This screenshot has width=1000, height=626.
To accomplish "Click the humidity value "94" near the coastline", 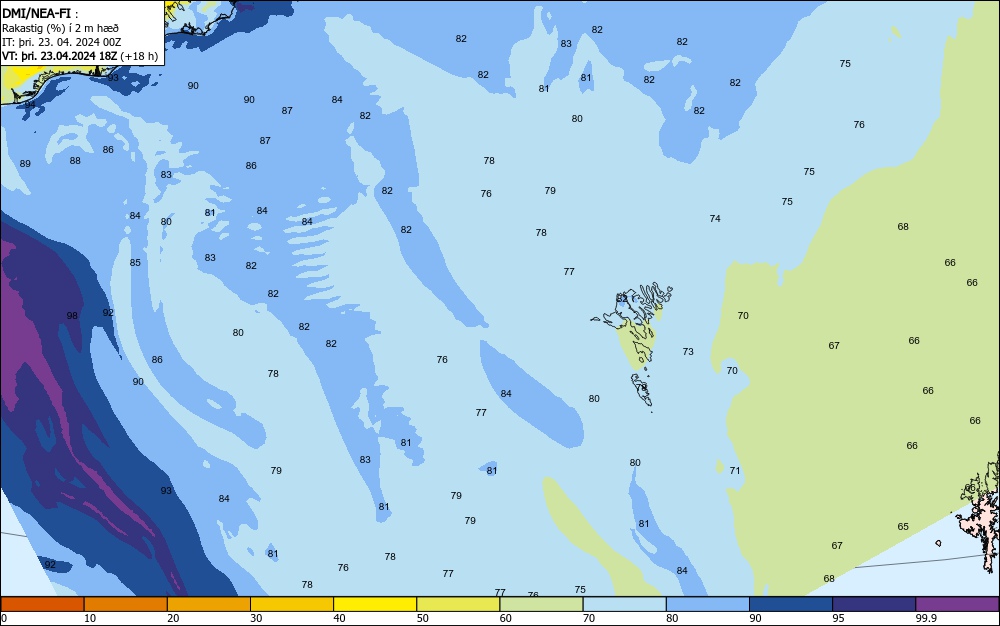I will [x=30, y=105].
